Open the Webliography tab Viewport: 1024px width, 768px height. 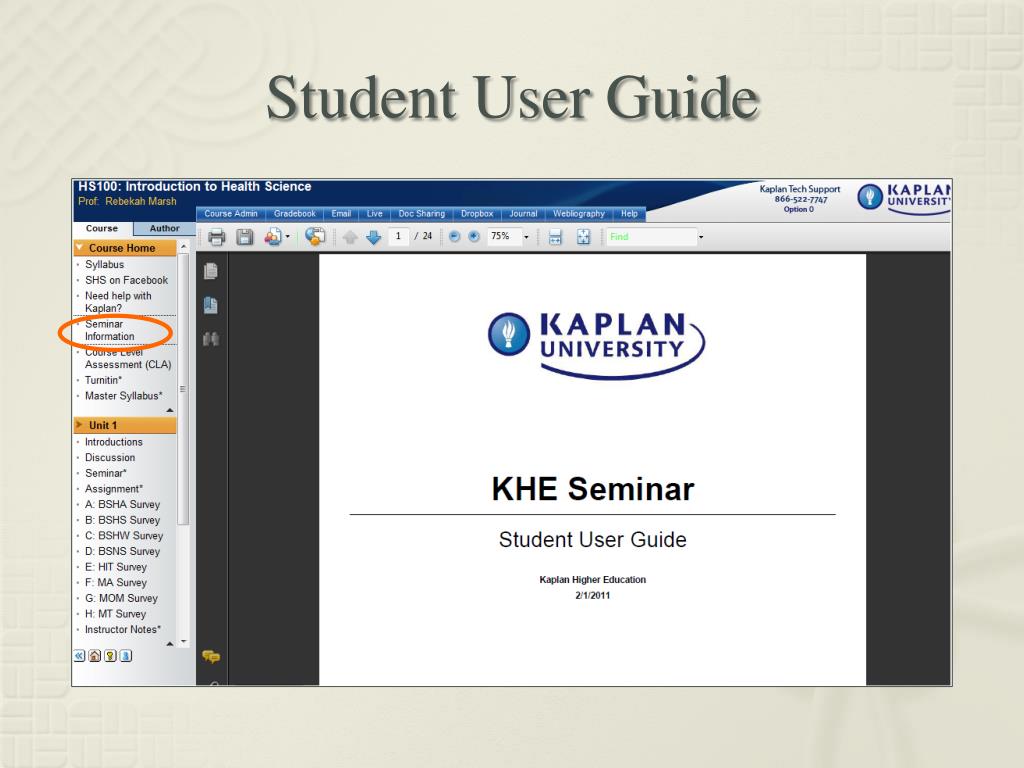click(x=579, y=214)
